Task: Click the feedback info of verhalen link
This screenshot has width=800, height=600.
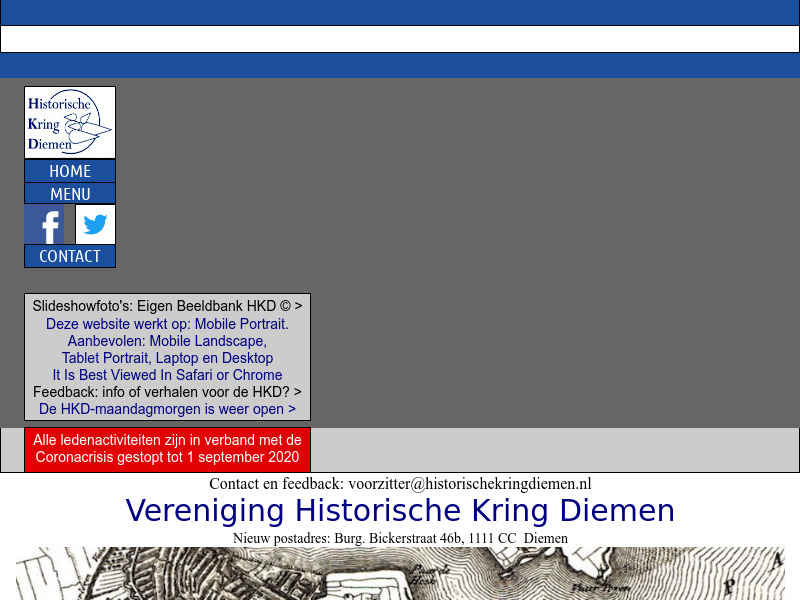Action: (x=166, y=392)
